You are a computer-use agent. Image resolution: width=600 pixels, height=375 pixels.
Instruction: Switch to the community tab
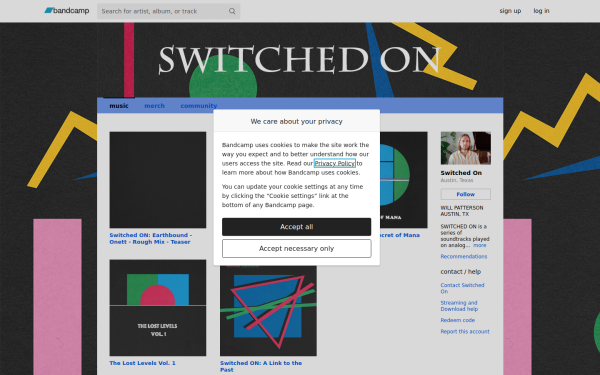point(199,106)
